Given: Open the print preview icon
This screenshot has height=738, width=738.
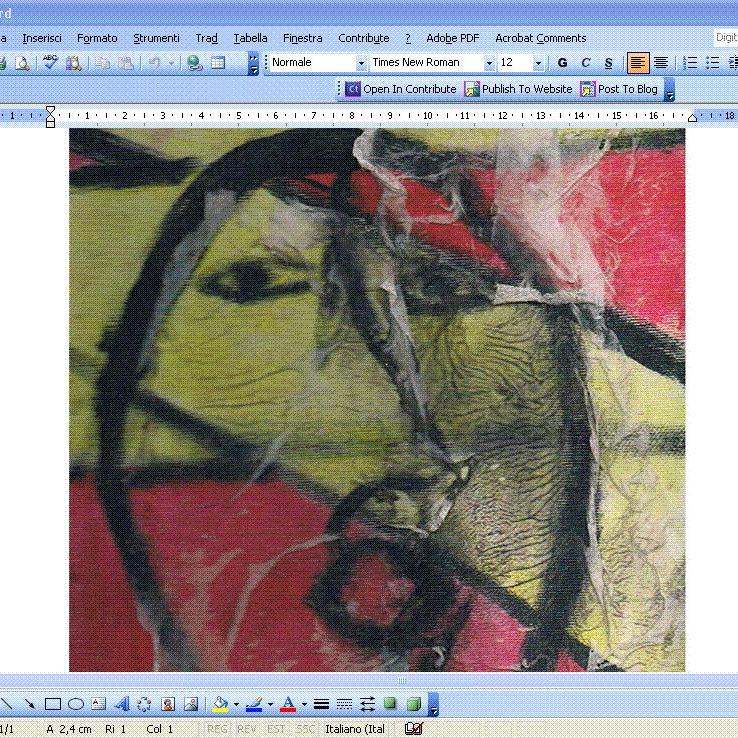Looking at the screenshot, I should [x=22, y=63].
